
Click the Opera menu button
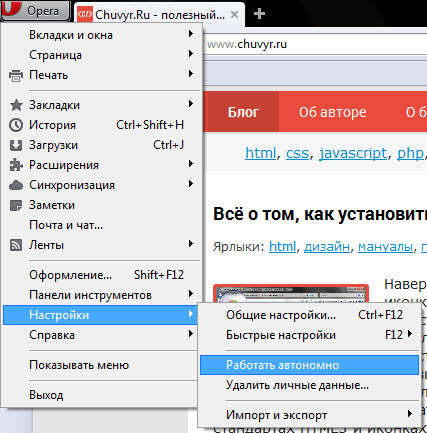click(x=35, y=11)
